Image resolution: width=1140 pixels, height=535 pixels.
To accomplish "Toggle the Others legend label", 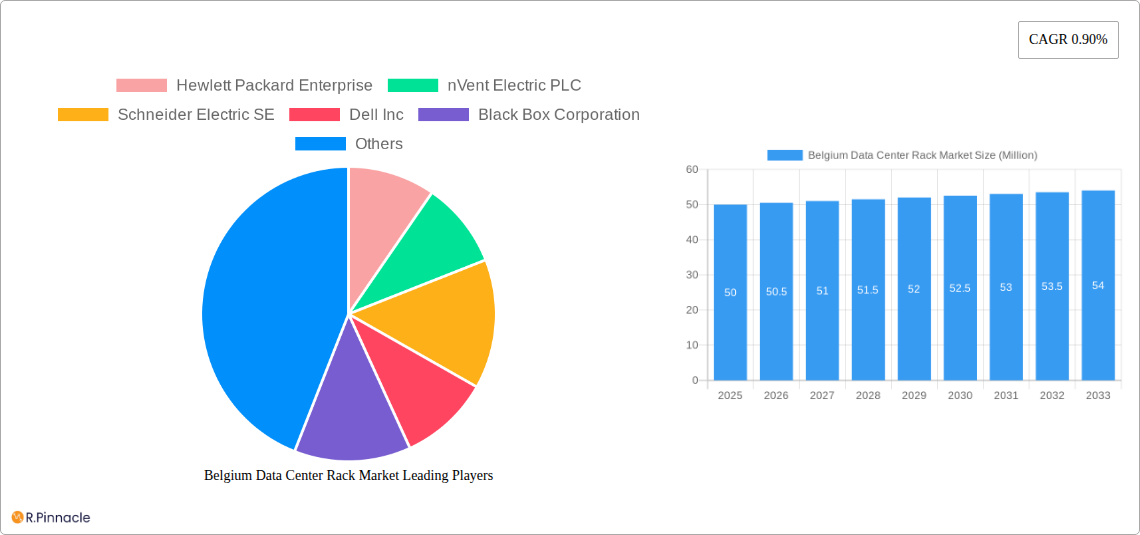I will pos(379,144).
